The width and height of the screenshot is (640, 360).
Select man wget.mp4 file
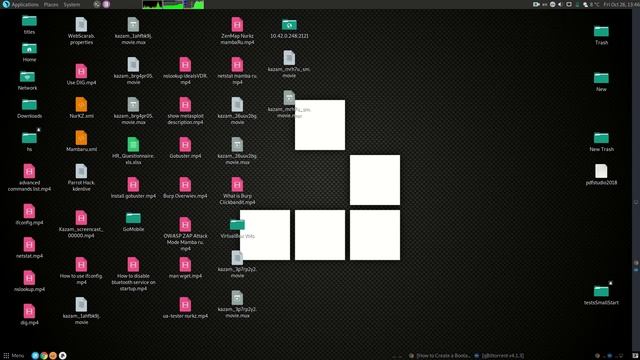(x=185, y=268)
